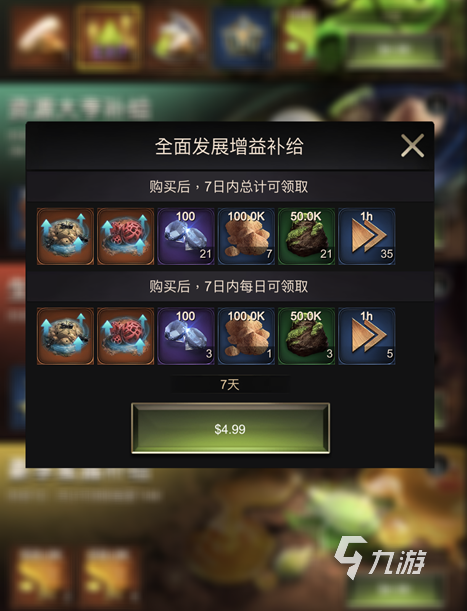Screen dimensions: 467x611
Task: Click the 九游 watermark logo
Action: pos(380,558)
